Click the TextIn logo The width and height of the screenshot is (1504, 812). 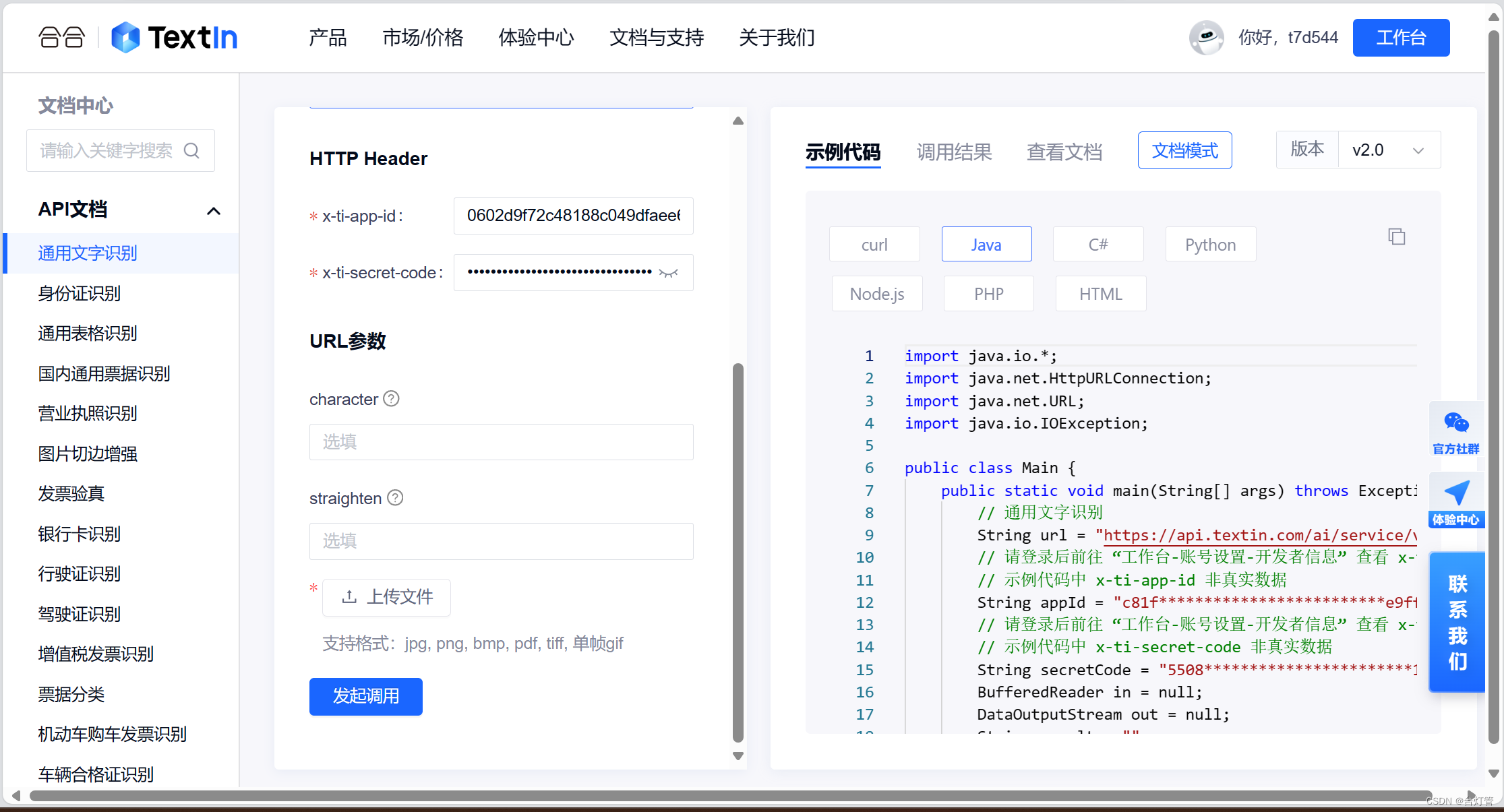pos(174,38)
